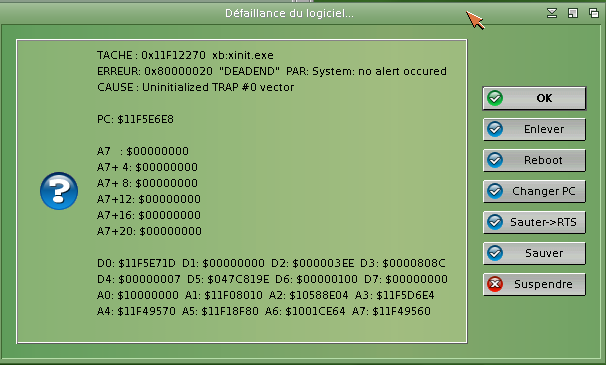This screenshot has height=365, width=606.
Task: Click the Sauter->RTS button
Action: 534,222
